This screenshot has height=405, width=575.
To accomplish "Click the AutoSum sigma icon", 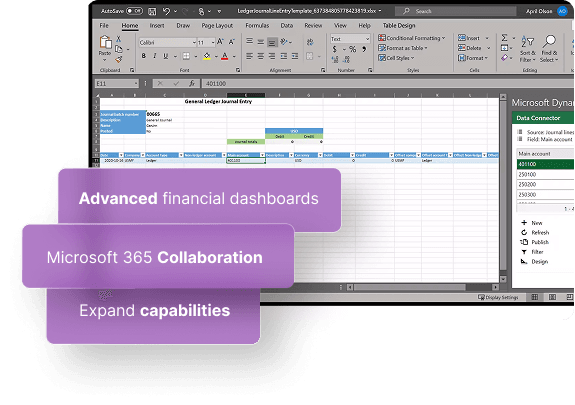I will click(x=505, y=38).
